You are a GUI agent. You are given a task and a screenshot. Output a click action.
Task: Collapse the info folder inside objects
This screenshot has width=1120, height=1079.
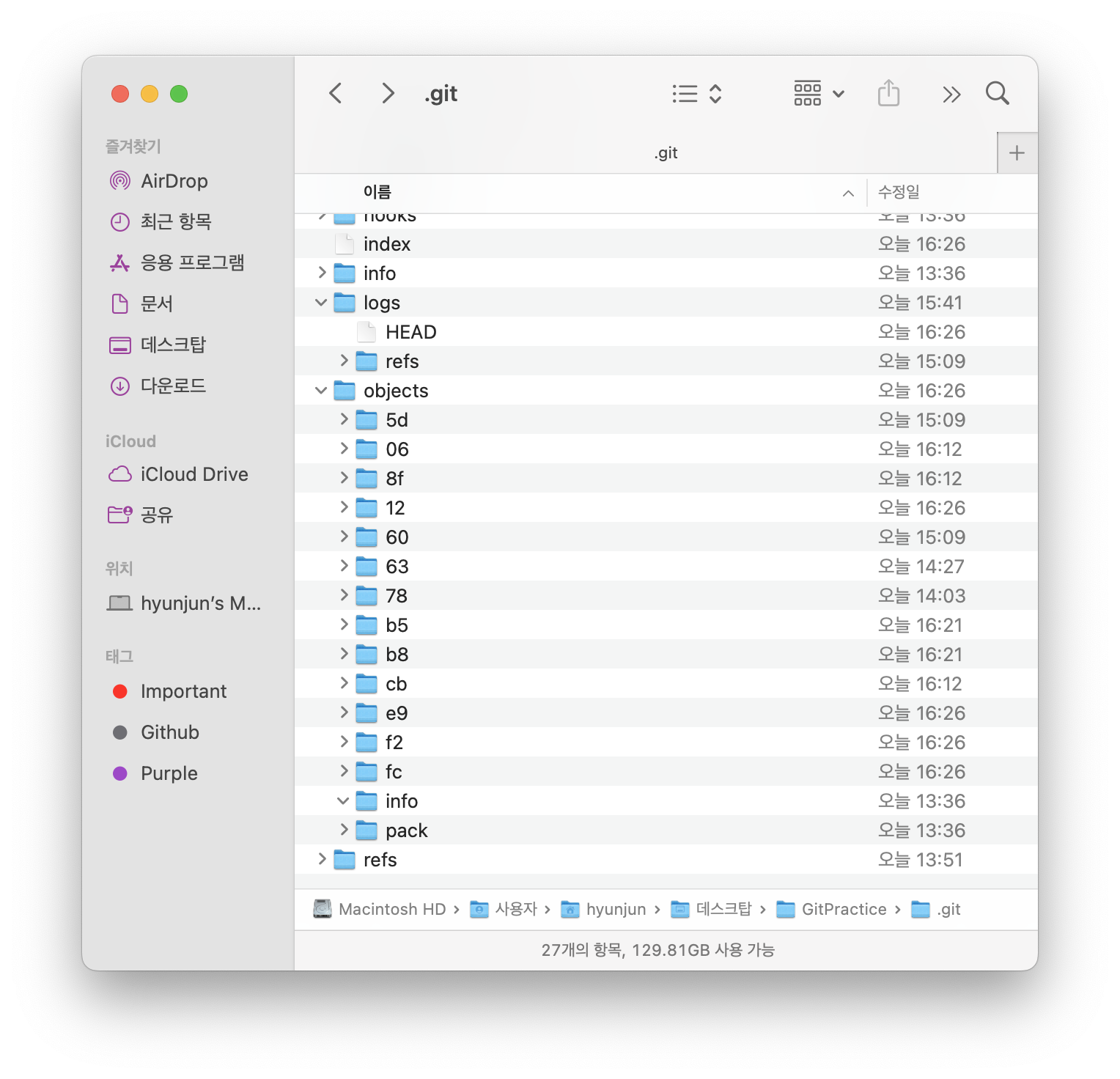[343, 800]
